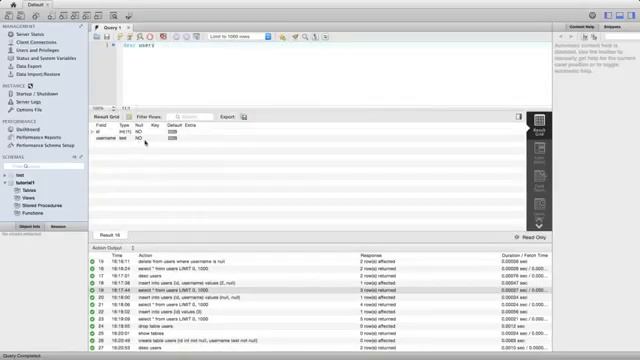640x360 pixels.
Task: Execute the query with lightning bolt icon
Action: pyautogui.click(x=120, y=37)
